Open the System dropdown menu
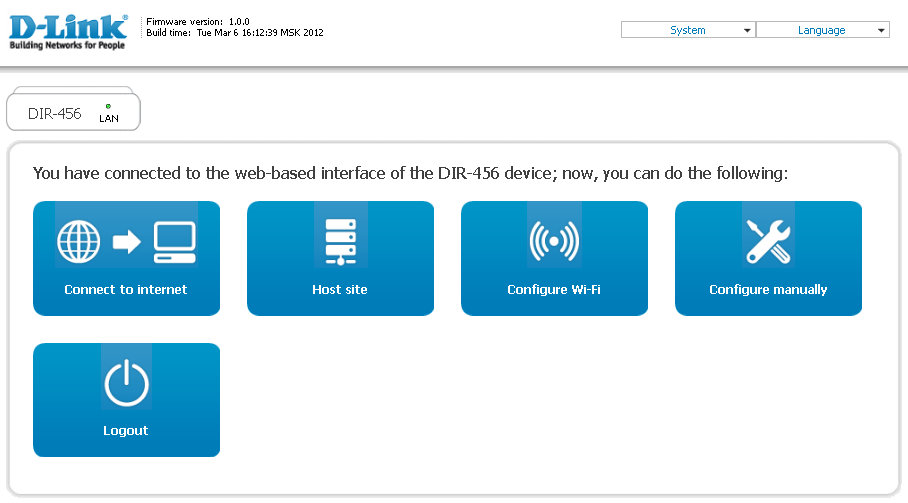The image size is (908, 503). pyautogui.click(x=688, y=31)
